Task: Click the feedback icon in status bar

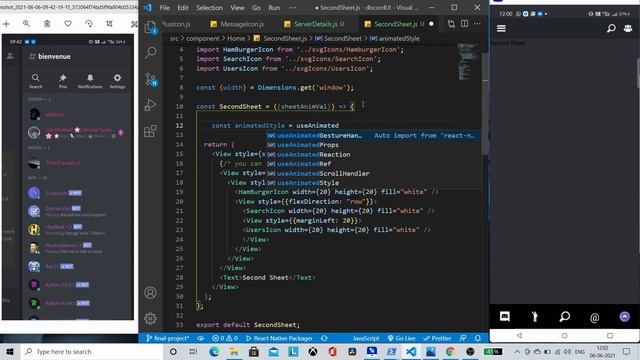Action: click(463, 338)
